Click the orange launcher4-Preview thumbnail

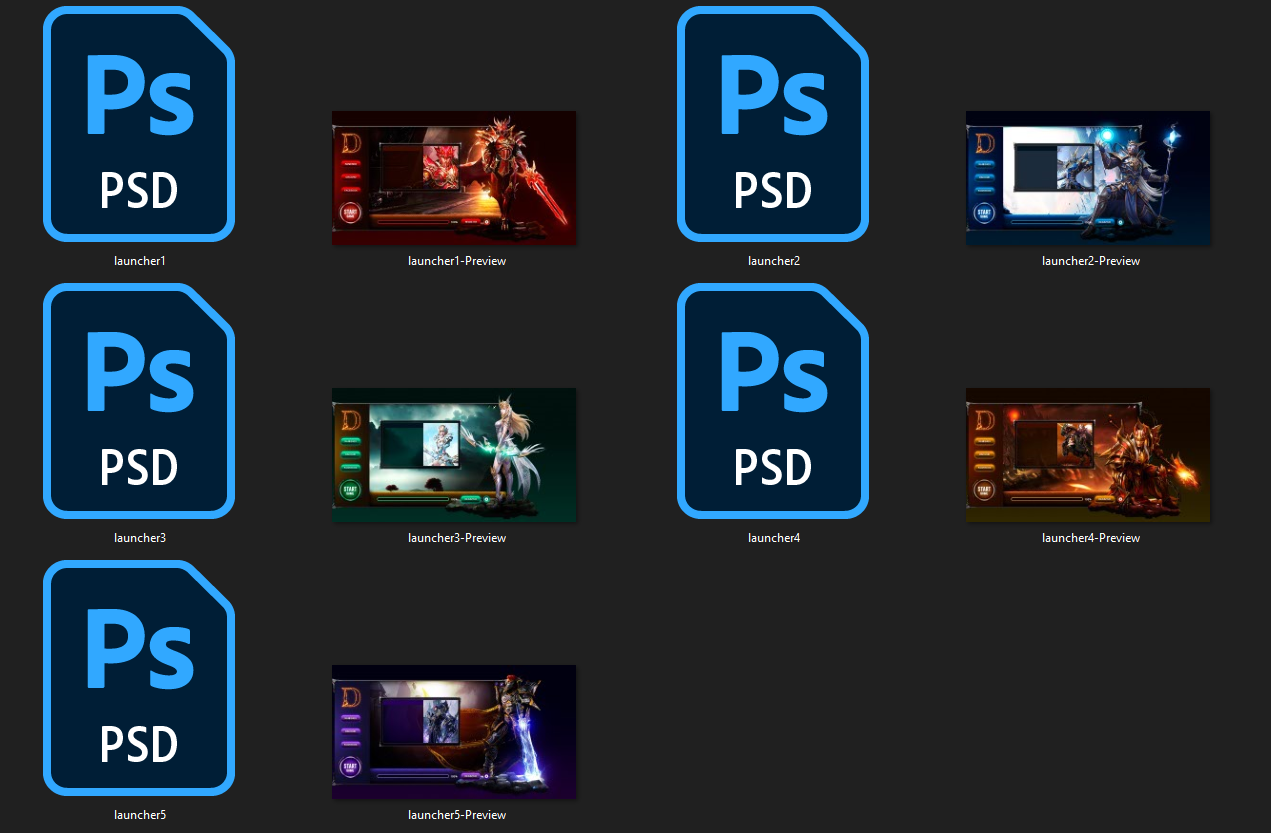tap(1088, 455)
